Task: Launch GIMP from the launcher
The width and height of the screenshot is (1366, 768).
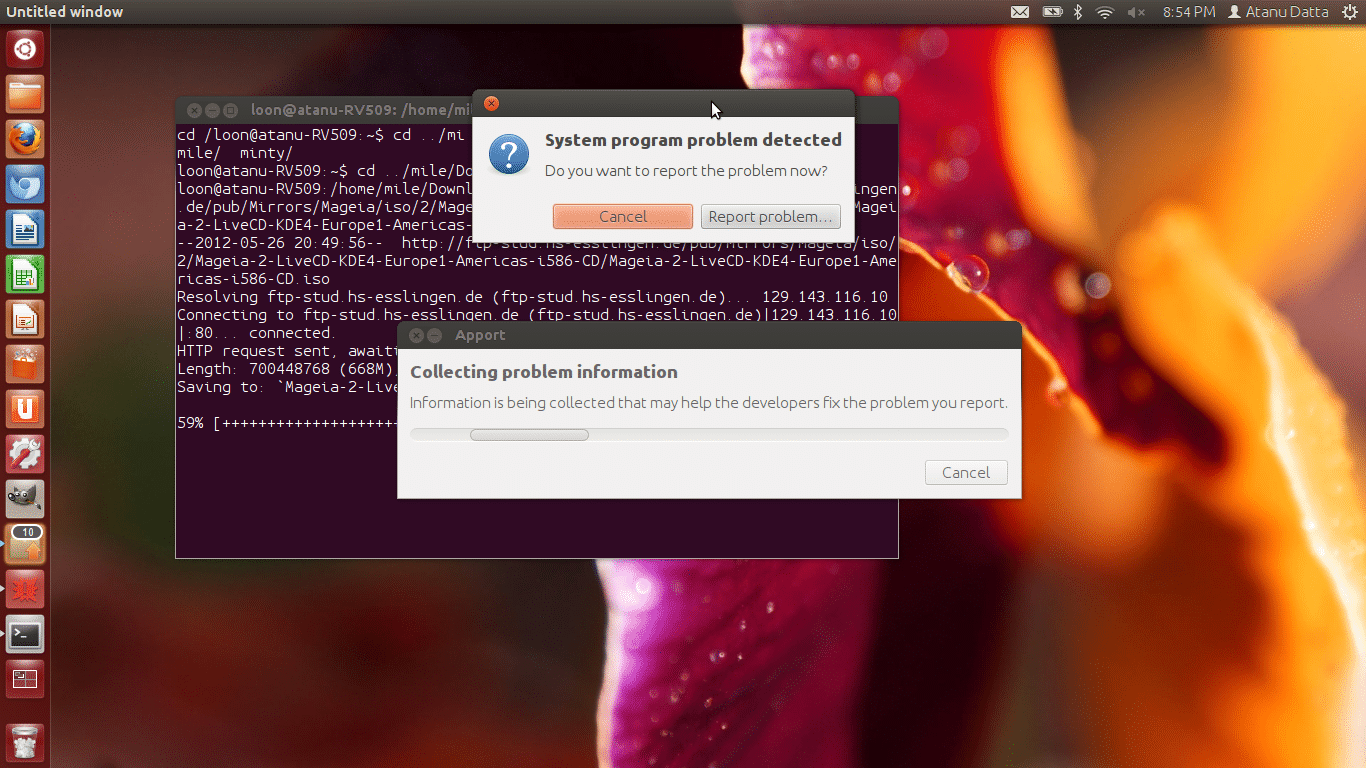Action: tap(25, 499)
